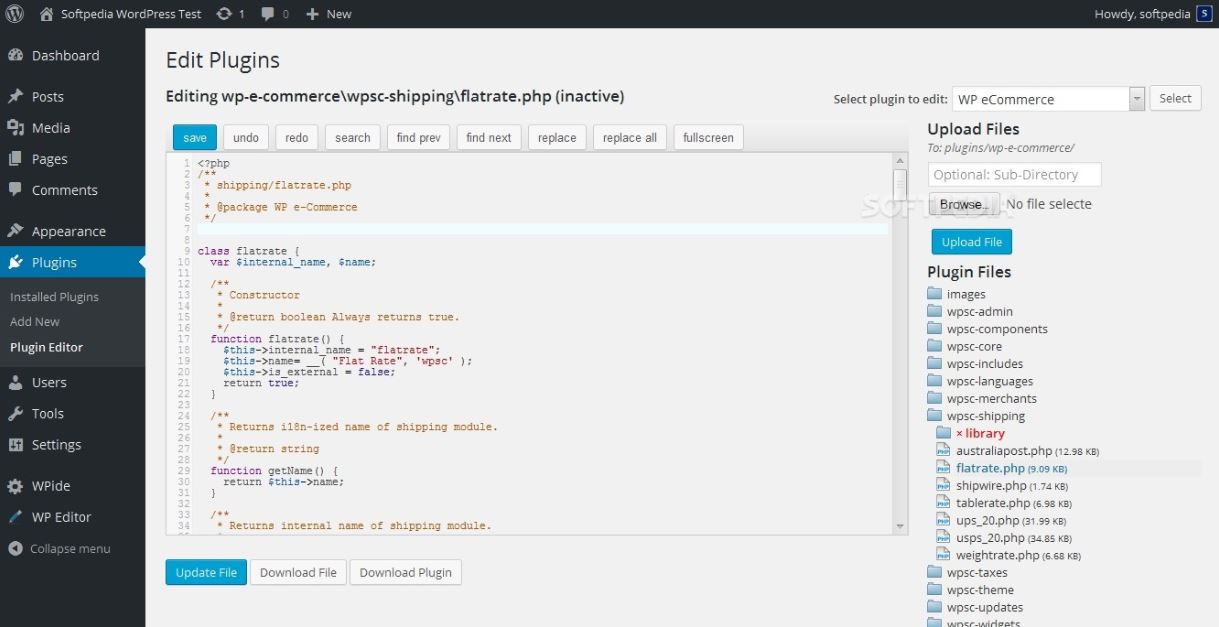This screenshot has height=627, width=1219.
Task: Click the Settings sliders icon
Action: click(15, 444)
